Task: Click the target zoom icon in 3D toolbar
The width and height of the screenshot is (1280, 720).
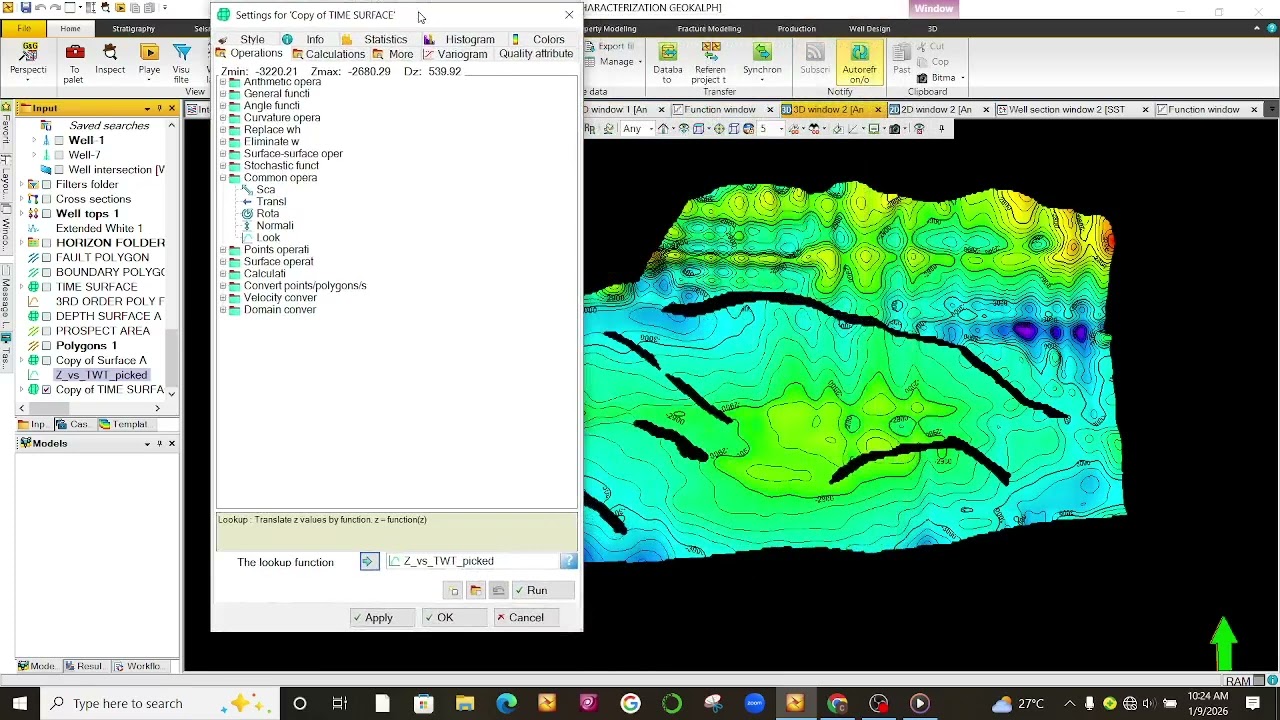Action: (x=719, y=129)
